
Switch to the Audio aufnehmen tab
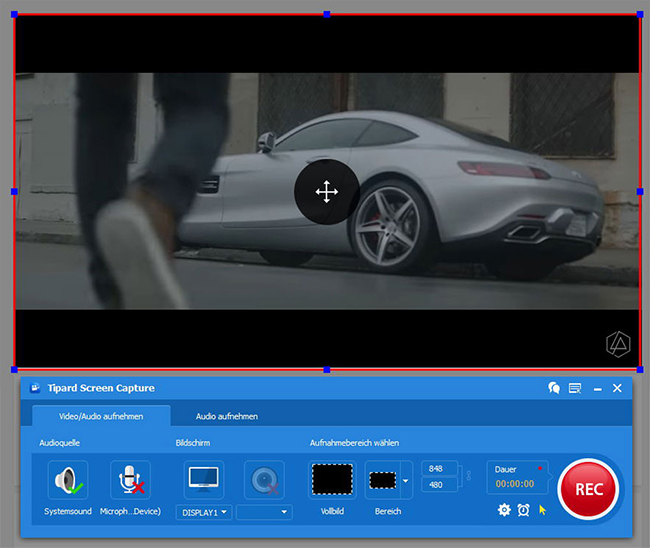227,416
